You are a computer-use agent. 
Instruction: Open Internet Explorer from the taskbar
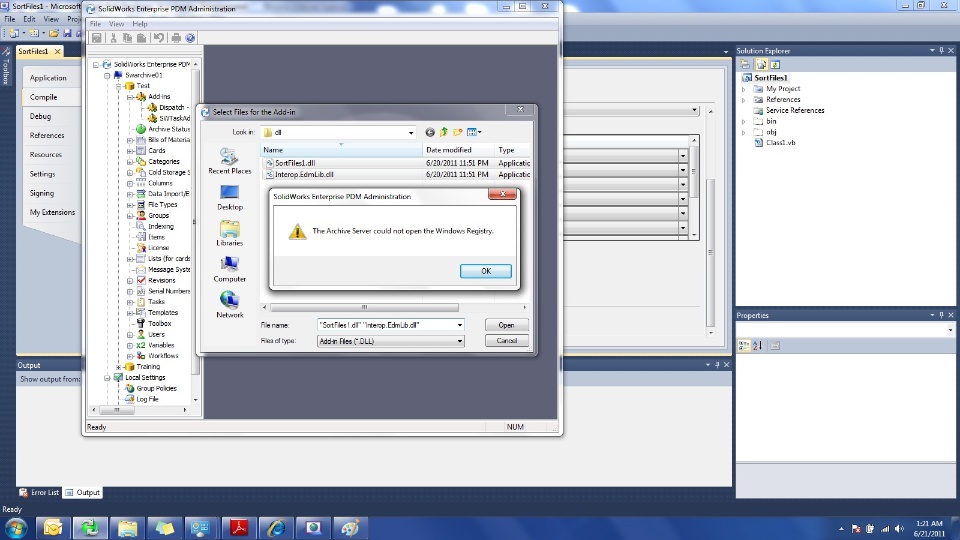pyautogui.click(x=276, y=528)
